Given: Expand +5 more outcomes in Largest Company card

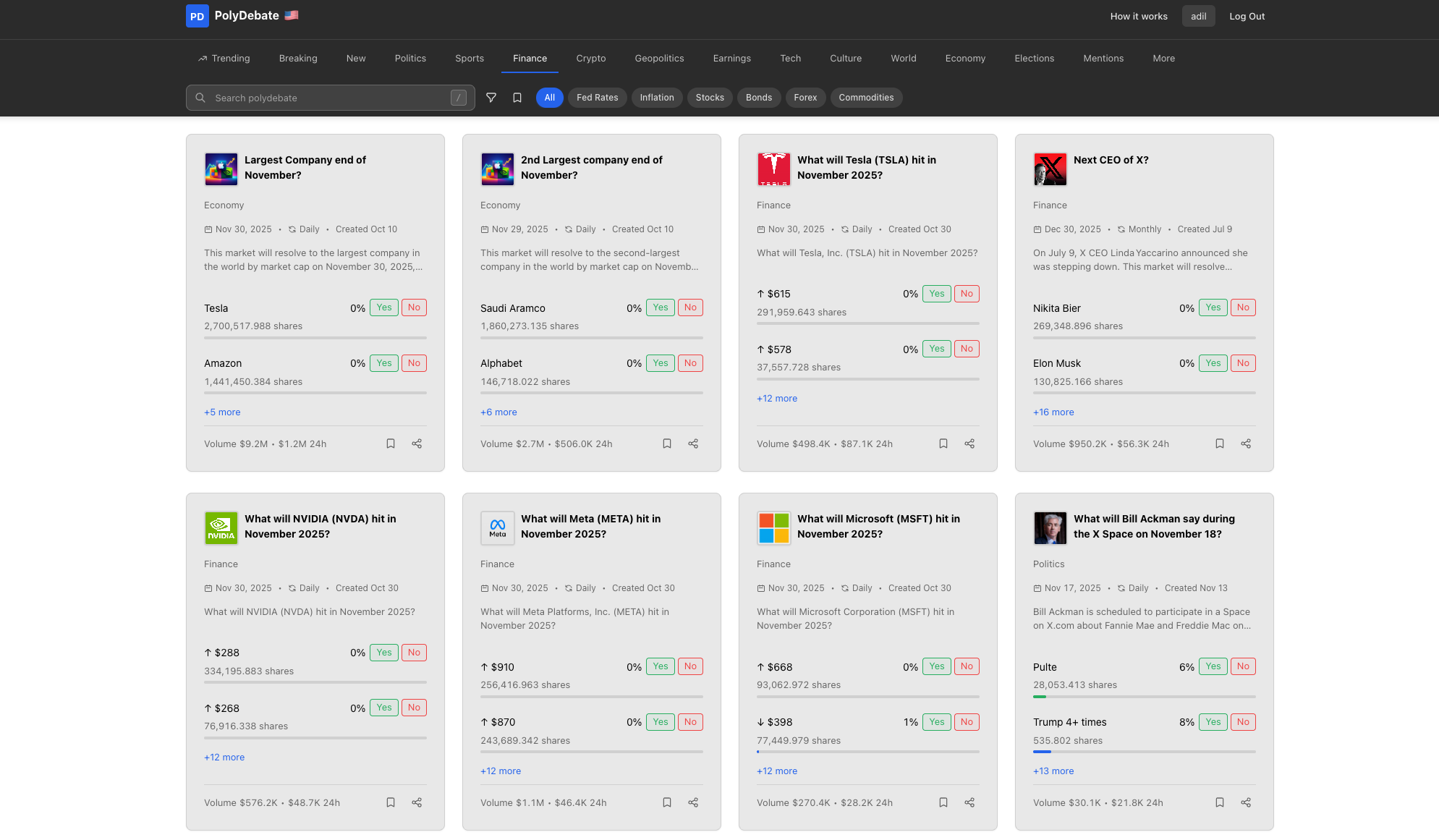Looking at the screenshot, I should (222, 412).
